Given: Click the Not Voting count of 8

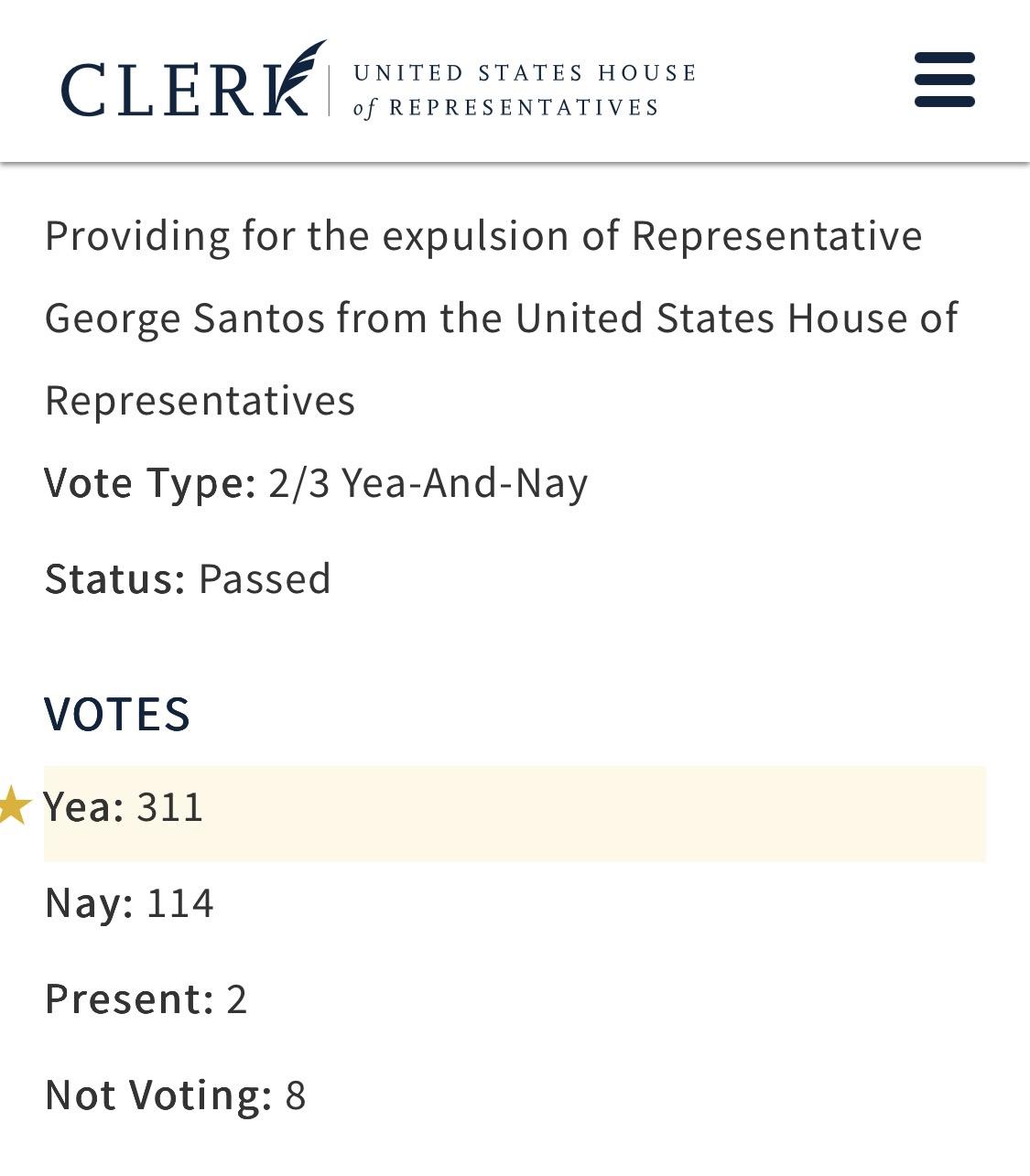Looking at the screenshot, I should pyautogui.click(x=295, y=1095).
